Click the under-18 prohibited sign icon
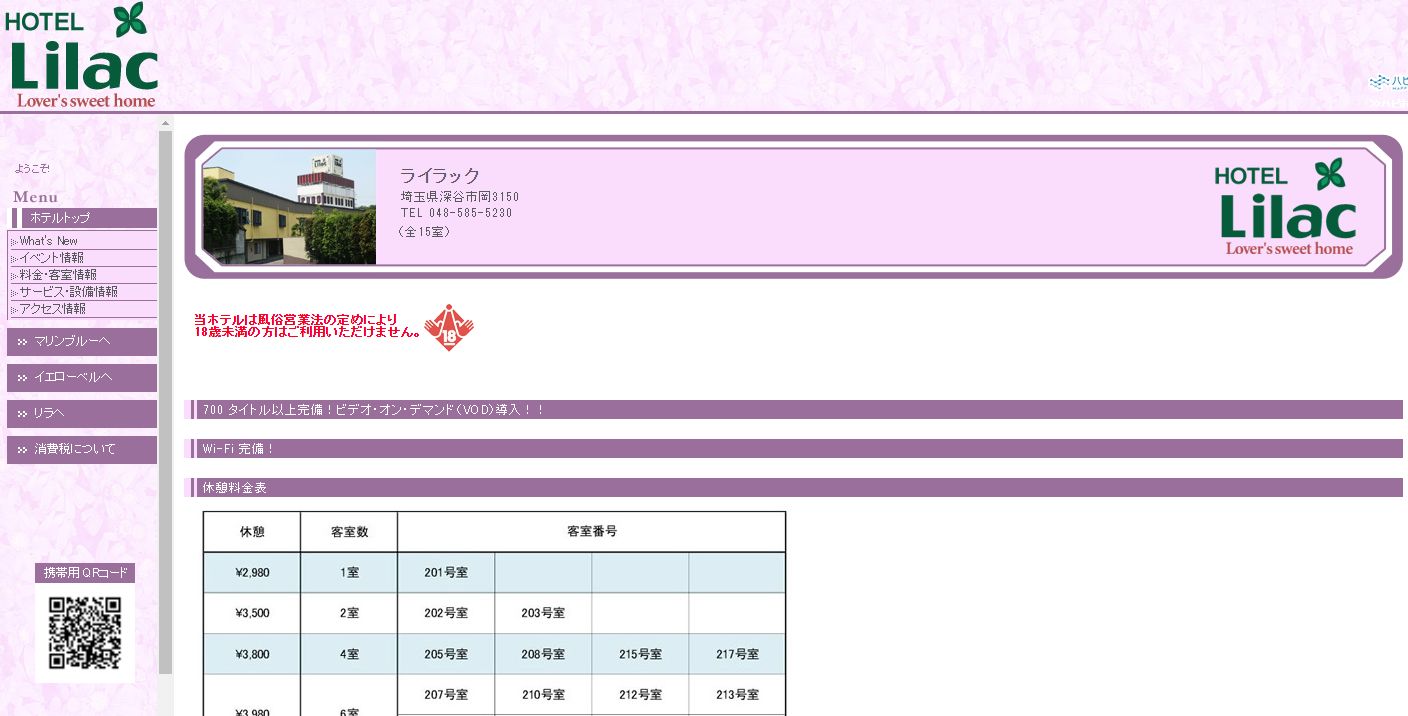Image resolution: width=1408 pixels, height=716 pixels. [449, 327]
